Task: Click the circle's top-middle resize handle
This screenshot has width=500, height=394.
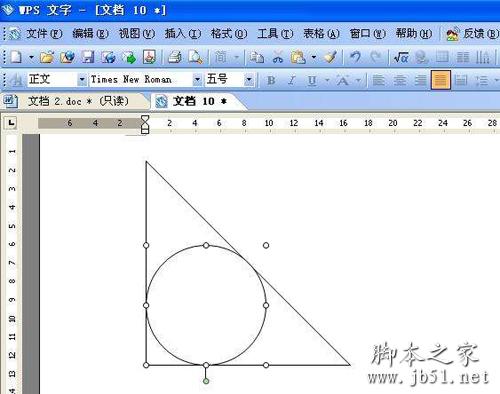Action: (x=206, y=245)
